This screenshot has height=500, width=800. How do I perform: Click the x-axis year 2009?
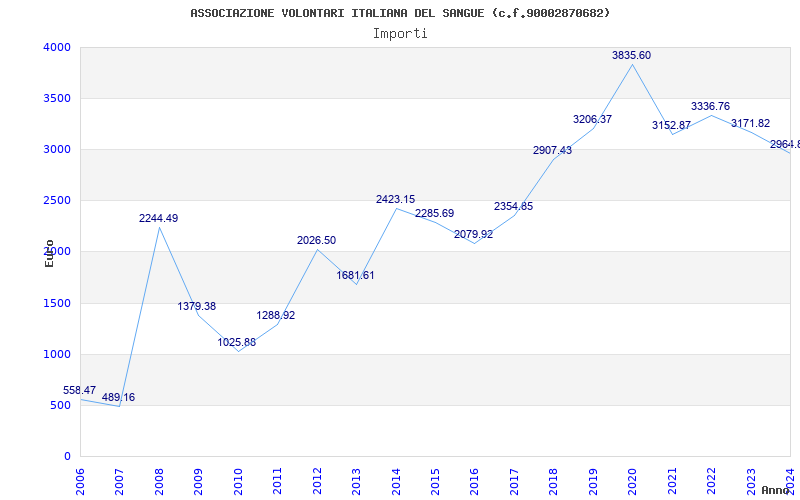coord(198,482)
